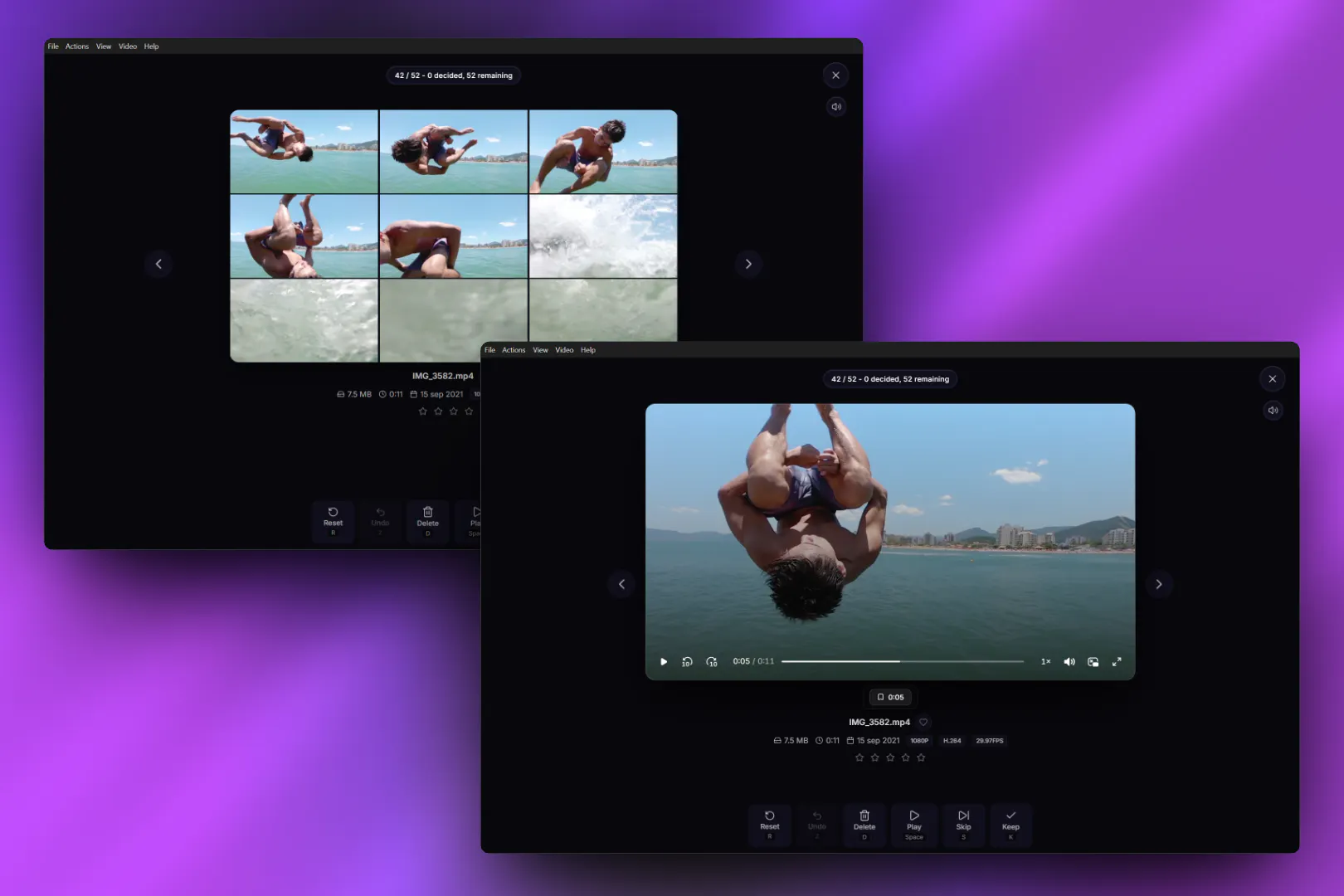Go to next video in the front window
This screenshot has height=896, width=1344.
[x=1159, y=584]
